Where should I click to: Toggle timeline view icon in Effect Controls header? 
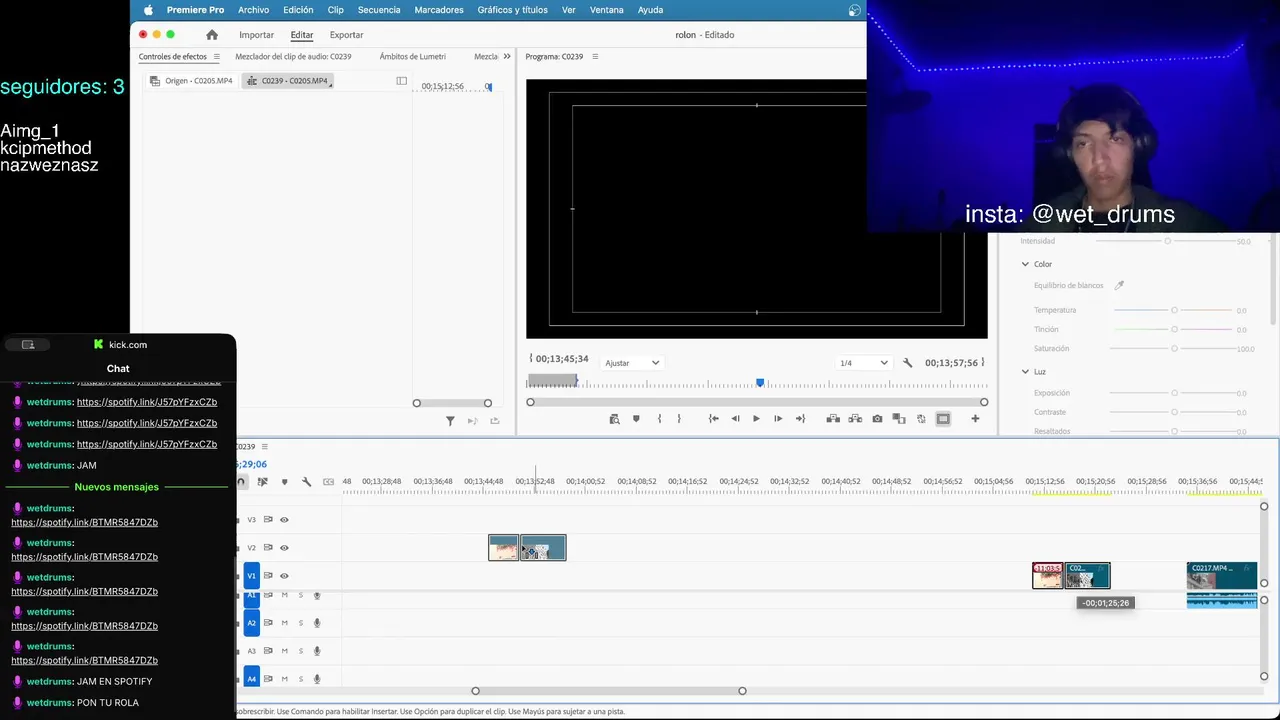click(x=401, y=81)
